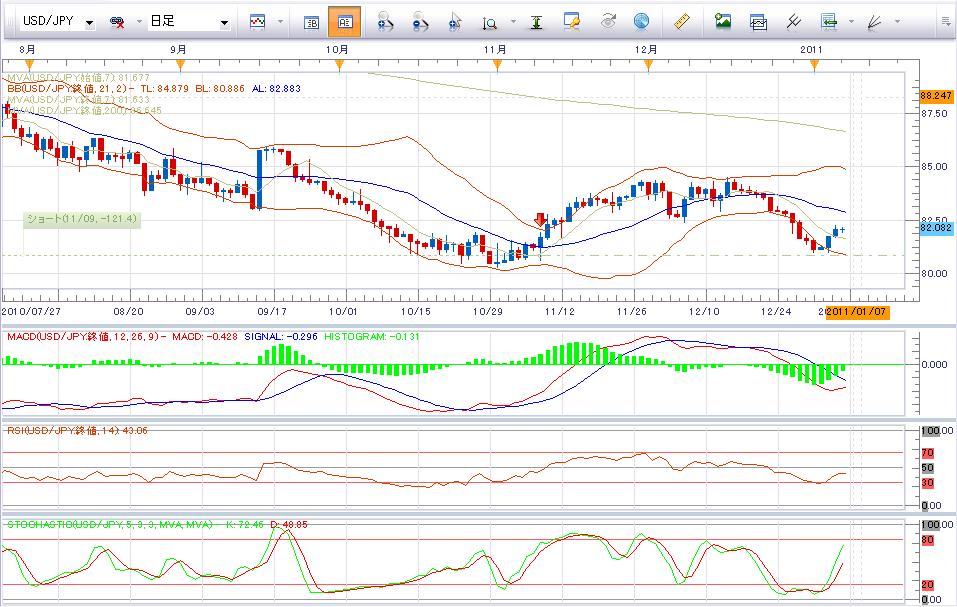This screenshot has width=957, height=607.
Task: Click the RSI indicator legend label
Action: point(78,431)
